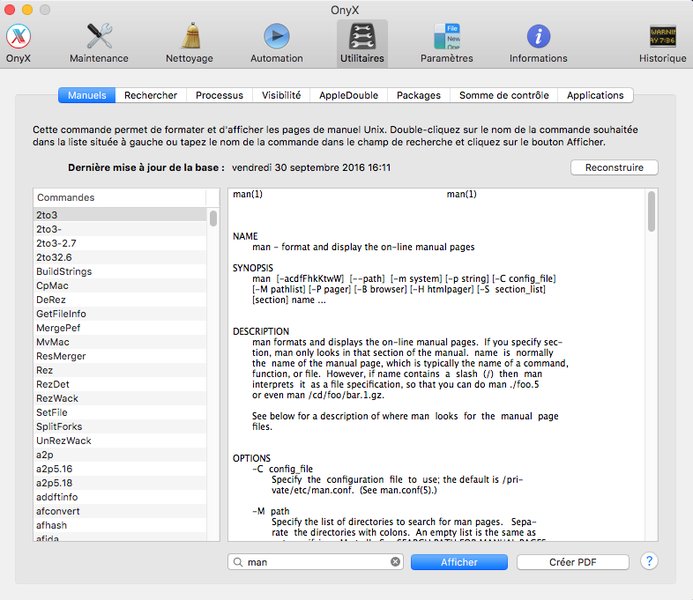Screen dimensions: 693x600
Task: Select the BuildStrings command row
Action: pyautogui.click(x=120, y=271)
